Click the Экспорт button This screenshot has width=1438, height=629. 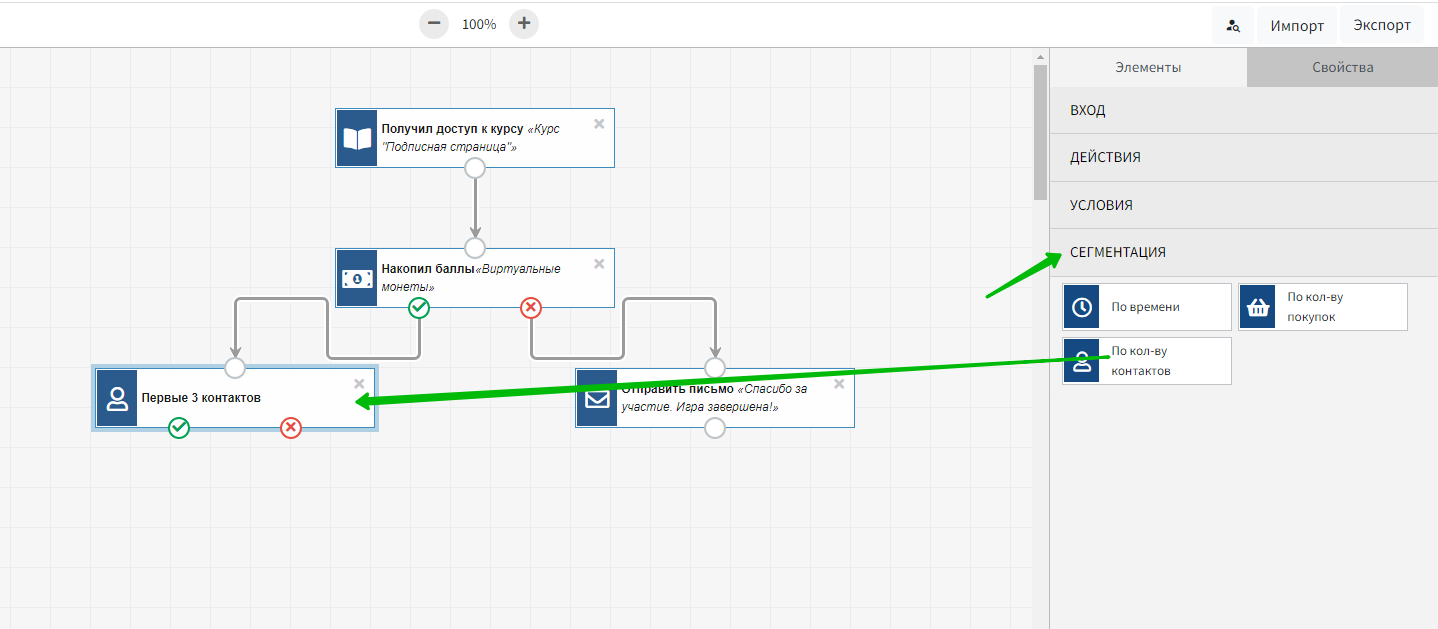pos(1382,26)
